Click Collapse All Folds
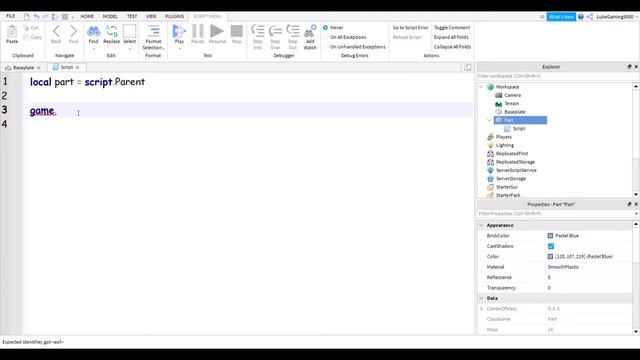 pos(452,47)
